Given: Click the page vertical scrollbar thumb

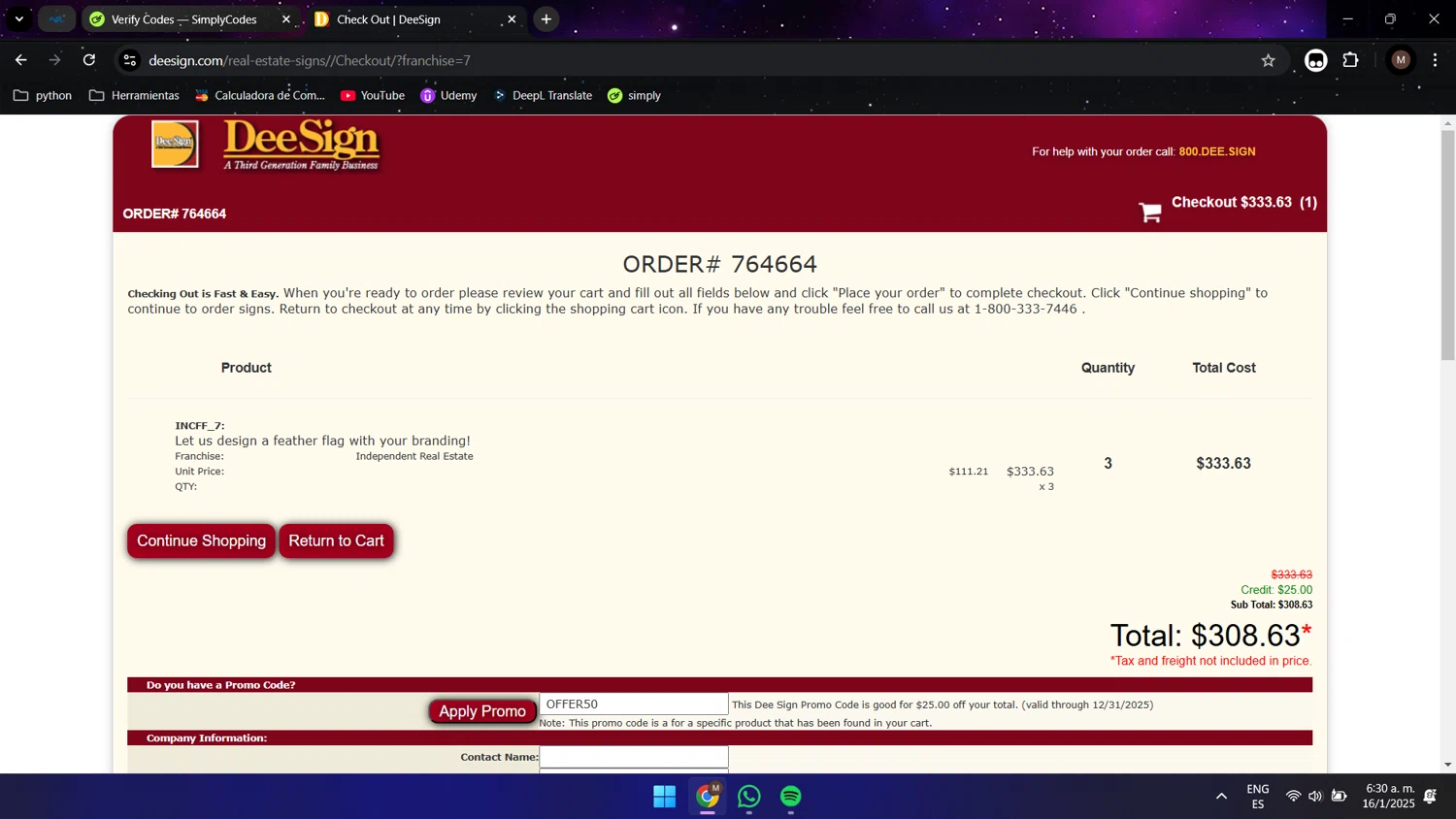Looking at the screenshot, I should click(1447, 245).
